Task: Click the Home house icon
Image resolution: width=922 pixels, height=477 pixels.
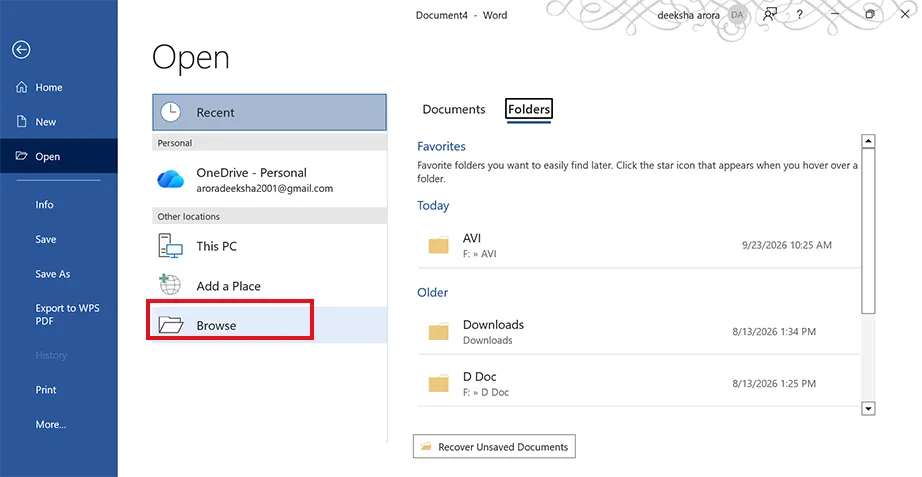Action: pyautogui.click(x=22, y=87)
